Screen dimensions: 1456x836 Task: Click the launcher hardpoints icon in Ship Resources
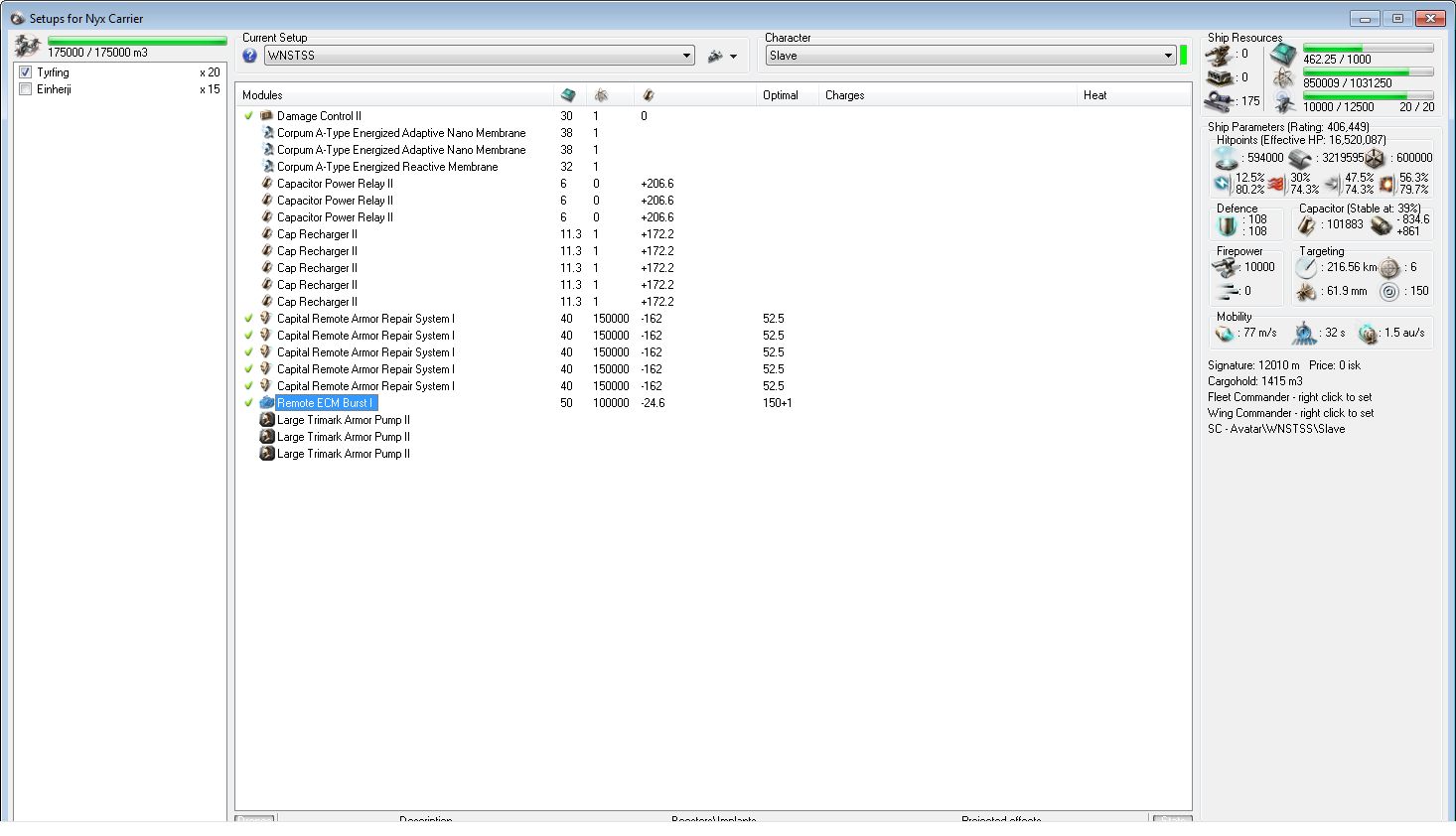pos(1219,77)
